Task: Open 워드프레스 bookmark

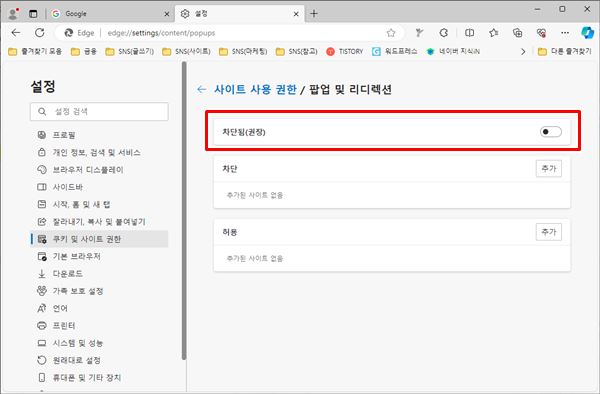Action: (395, 51)
